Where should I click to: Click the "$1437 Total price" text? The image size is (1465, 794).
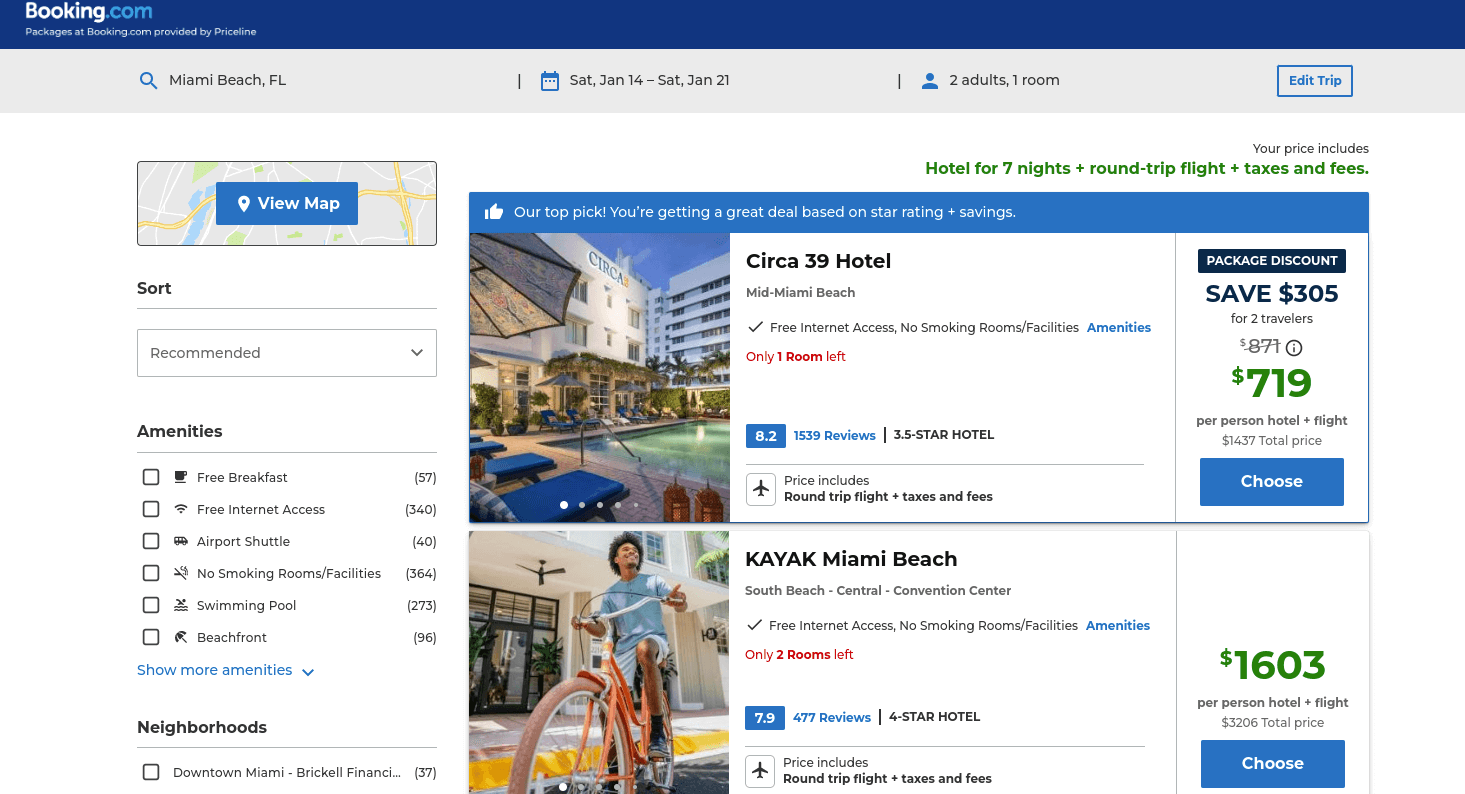pos(1272,441)
